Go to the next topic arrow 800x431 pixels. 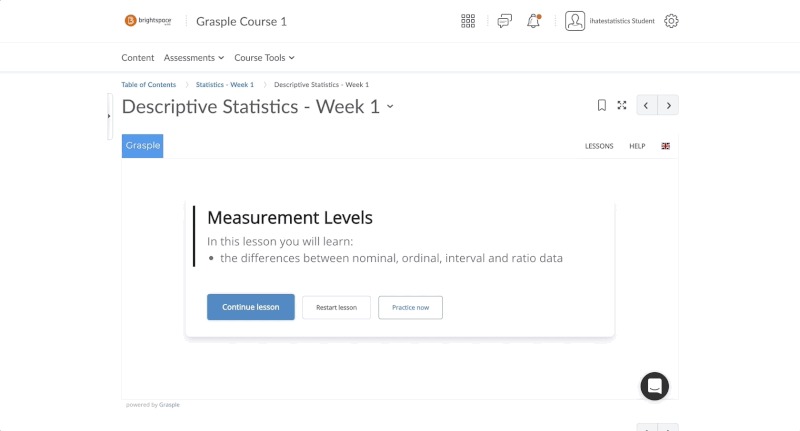click(669, 105)
